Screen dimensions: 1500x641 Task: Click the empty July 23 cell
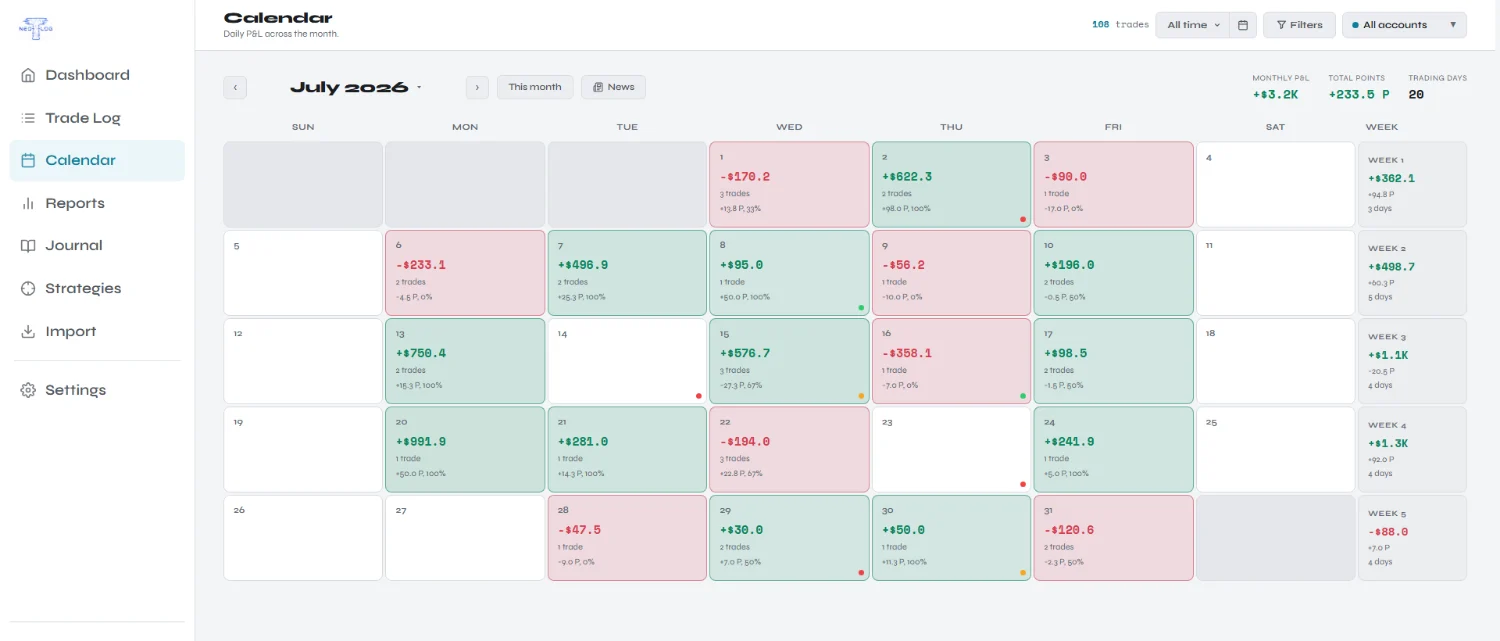[x=951, y=449]
